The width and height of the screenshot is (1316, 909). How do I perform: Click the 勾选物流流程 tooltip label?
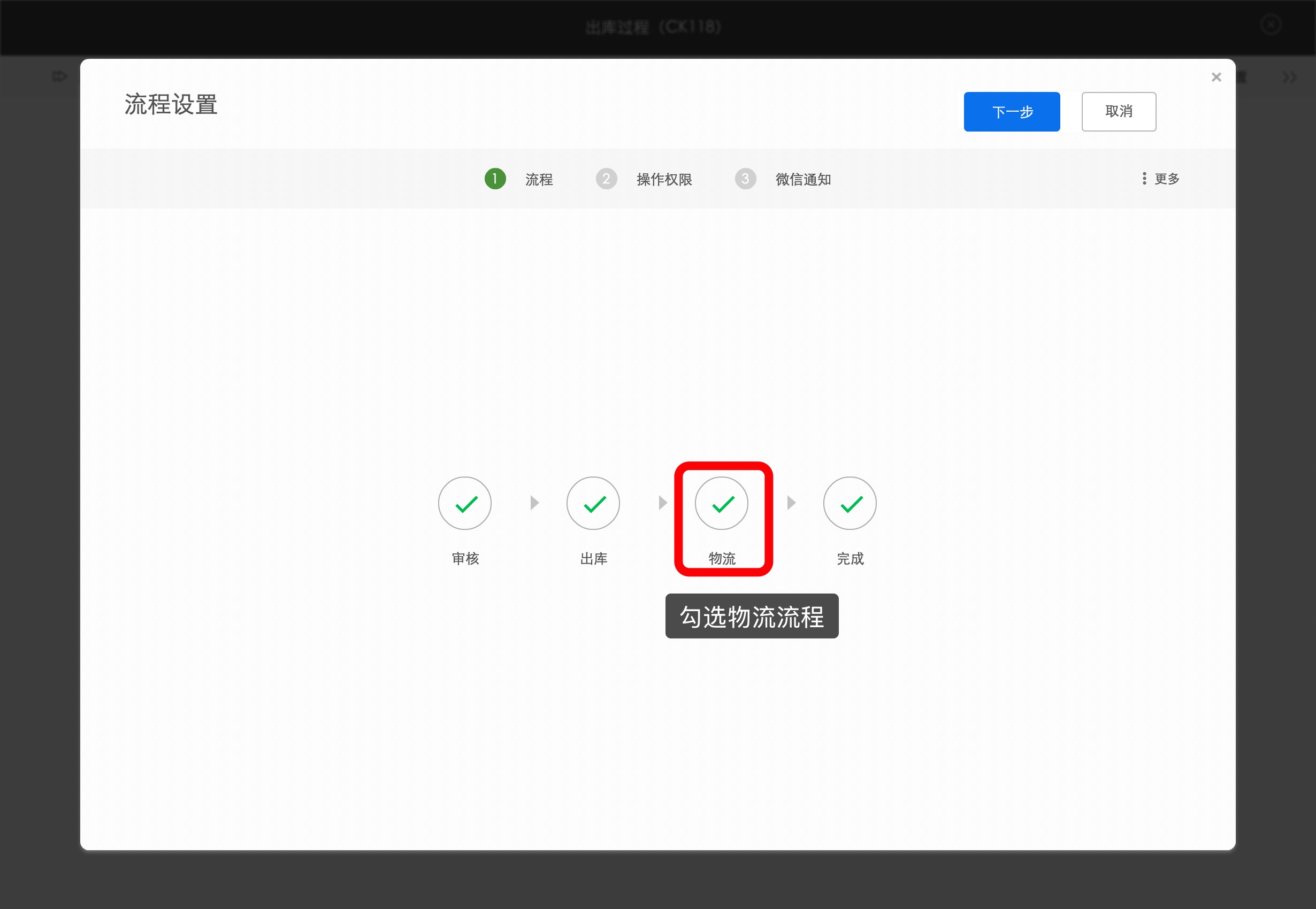(752, 617)
